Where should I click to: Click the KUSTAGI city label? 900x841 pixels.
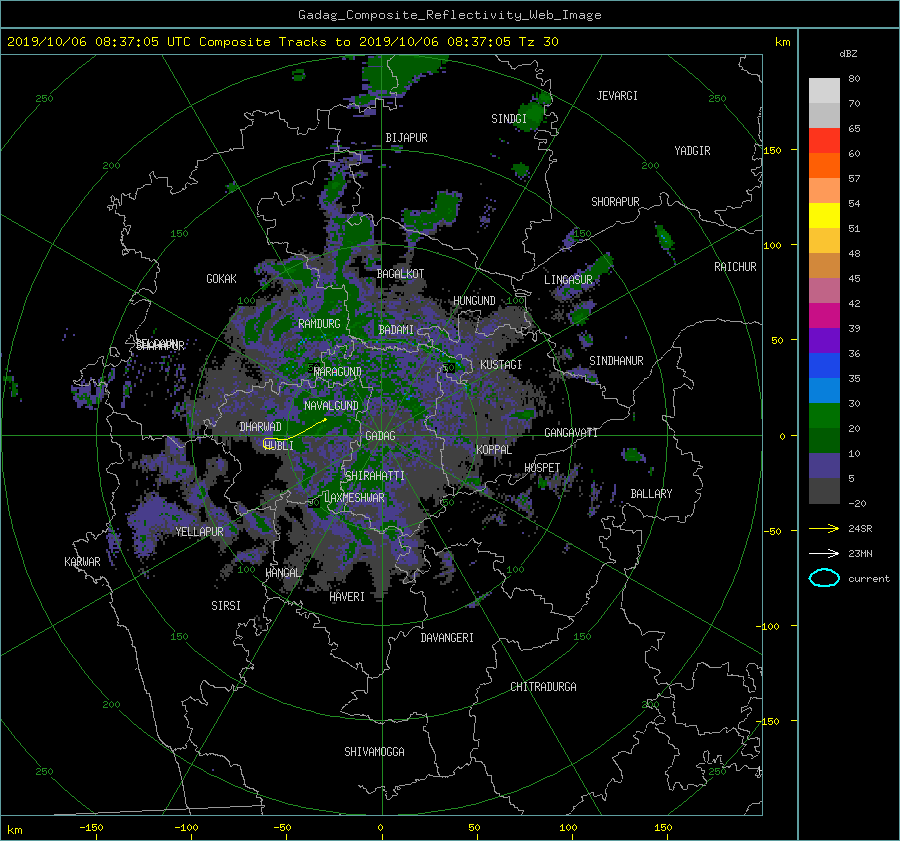coord(501,365)
